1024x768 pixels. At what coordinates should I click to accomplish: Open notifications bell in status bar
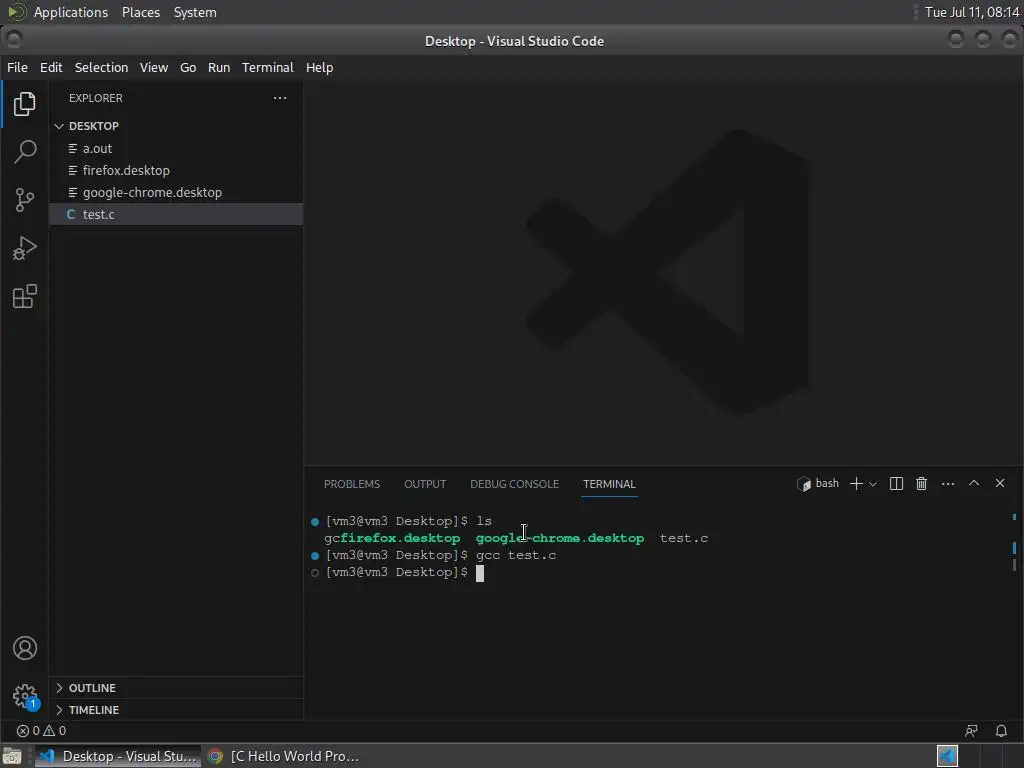click(1001, 731)
